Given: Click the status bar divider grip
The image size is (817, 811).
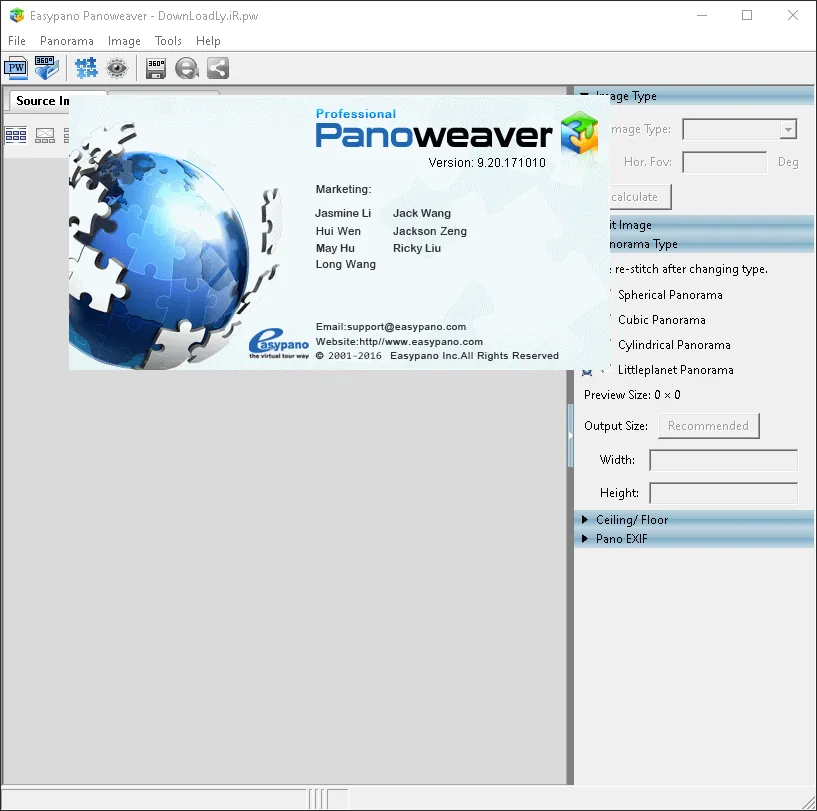Looking at the screenshot, I should 317,798.
